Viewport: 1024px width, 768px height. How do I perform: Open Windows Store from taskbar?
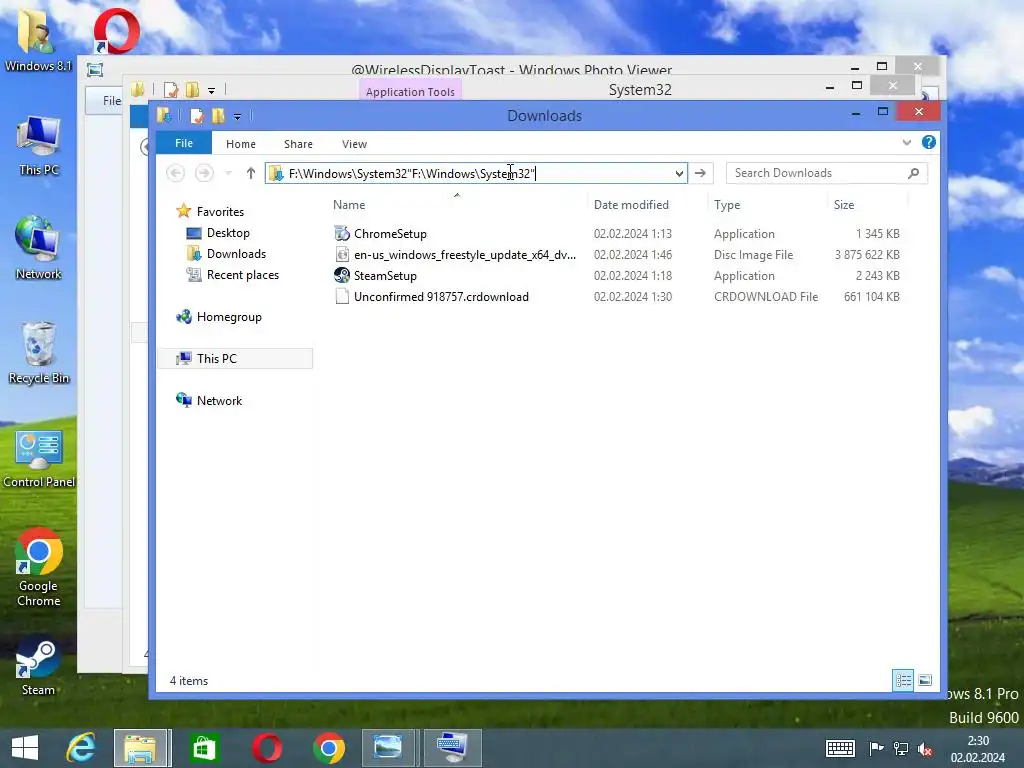(x=204, y=748)
